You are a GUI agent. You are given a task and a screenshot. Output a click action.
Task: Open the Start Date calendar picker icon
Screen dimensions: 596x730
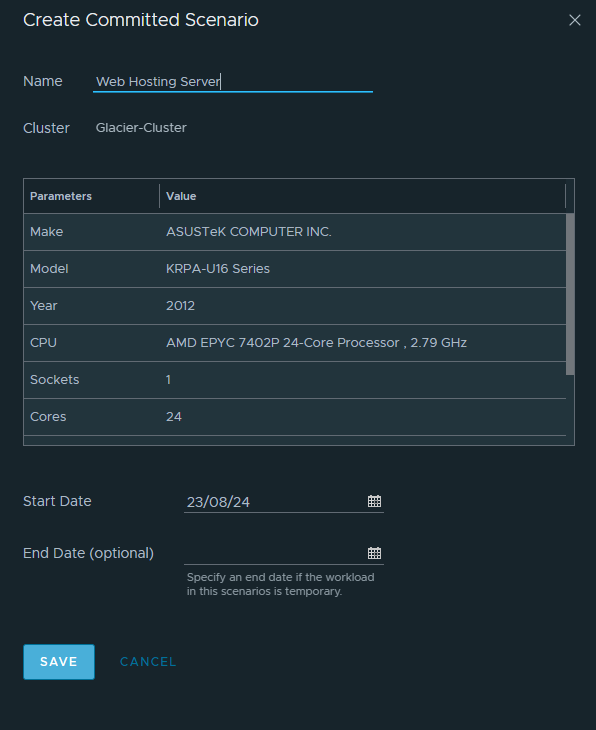tap(374, 501)
